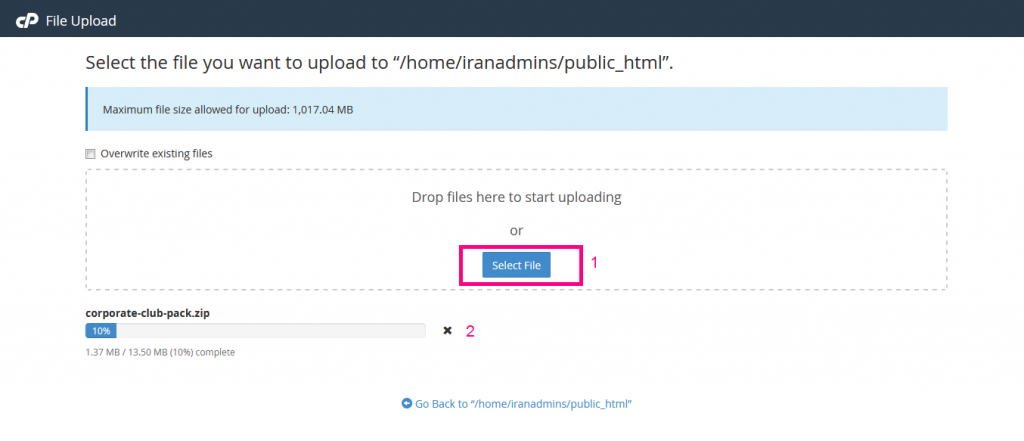Image resolution: width=1024 pixels, height=441 pixels.
Task: Click the pink number 2 beside the cancel X
Action: [470, 331]
